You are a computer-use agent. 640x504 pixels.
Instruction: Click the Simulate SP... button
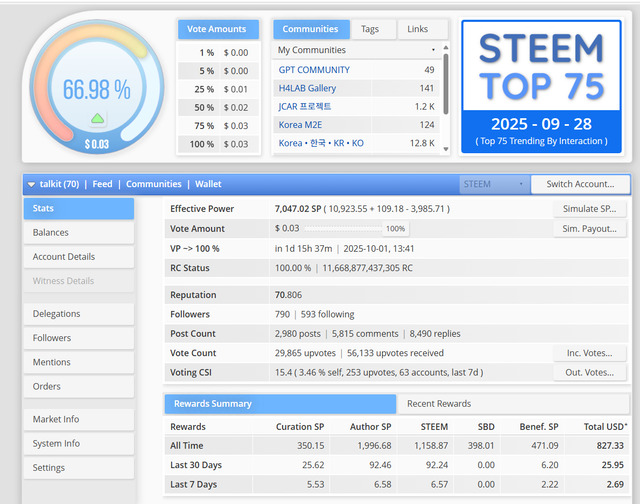[x=589, y=209]
